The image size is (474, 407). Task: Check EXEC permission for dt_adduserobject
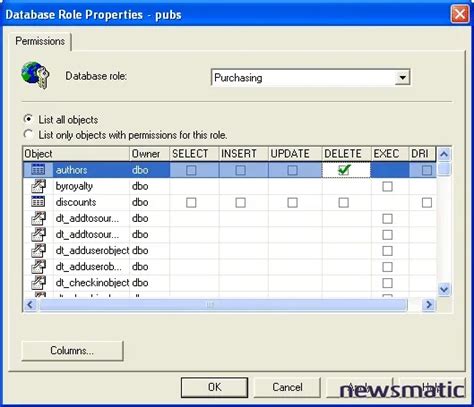(x=387, y=251)
